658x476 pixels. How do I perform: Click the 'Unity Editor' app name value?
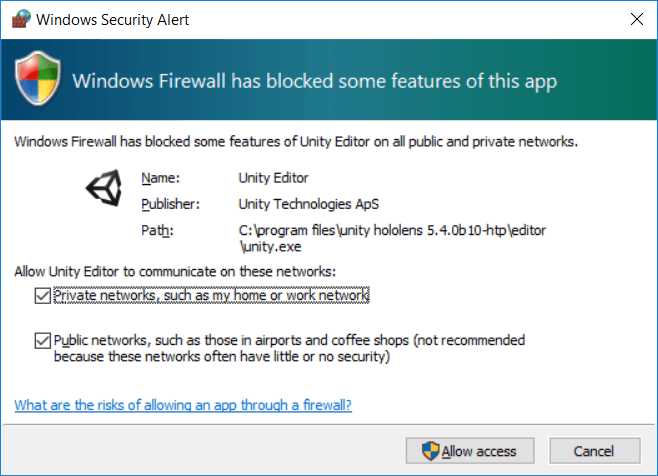point(274,178)
